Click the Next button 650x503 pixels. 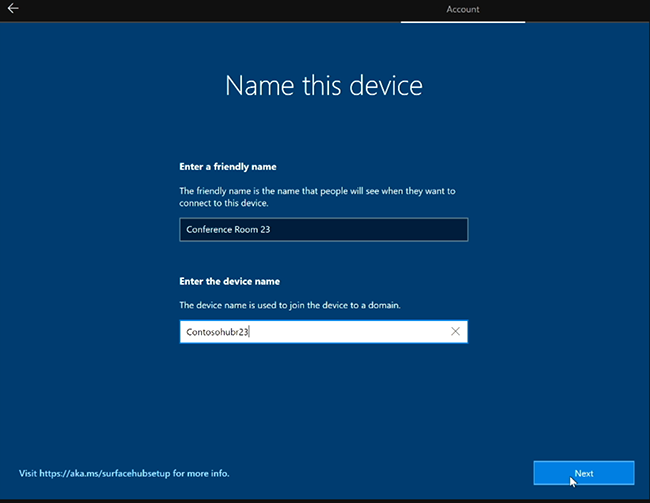click(x=584, y=473)
